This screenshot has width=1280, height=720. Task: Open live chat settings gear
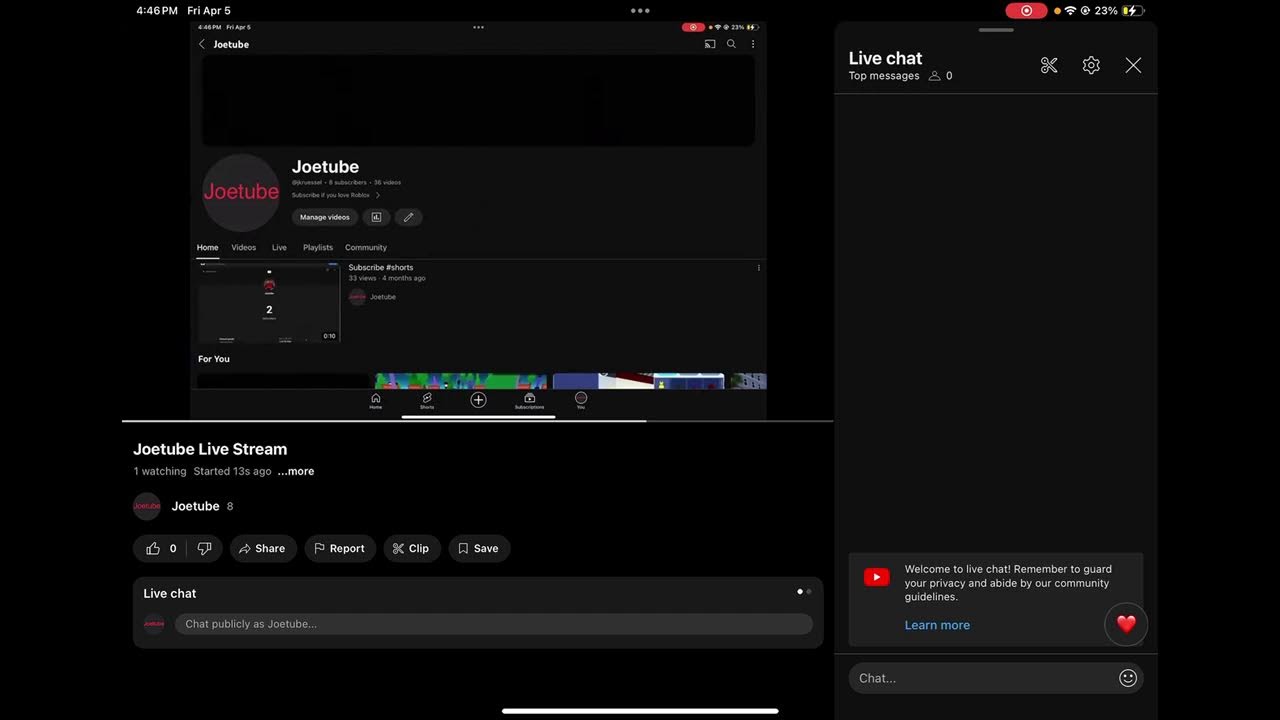pyautogui.click(x=1091, y=65)
